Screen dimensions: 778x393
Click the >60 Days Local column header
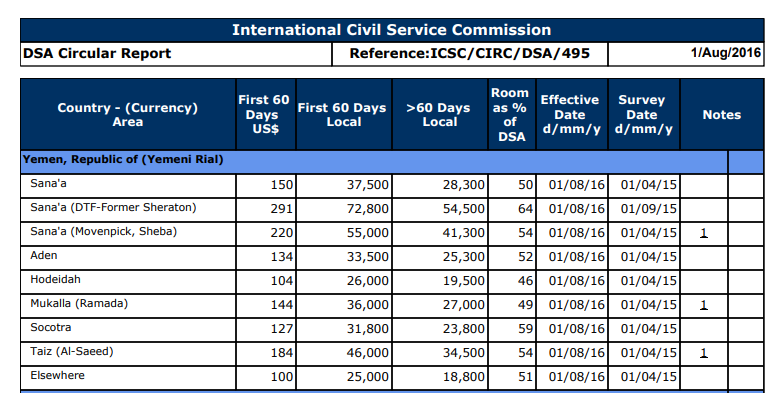click(x=440, y=114)
